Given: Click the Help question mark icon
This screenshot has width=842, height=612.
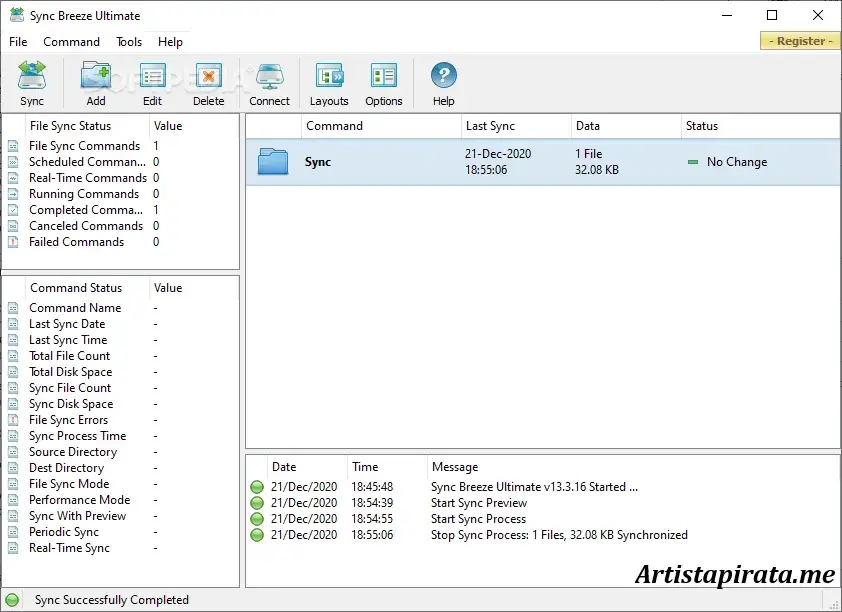Looking at the screenshot, I should (442, 76).
